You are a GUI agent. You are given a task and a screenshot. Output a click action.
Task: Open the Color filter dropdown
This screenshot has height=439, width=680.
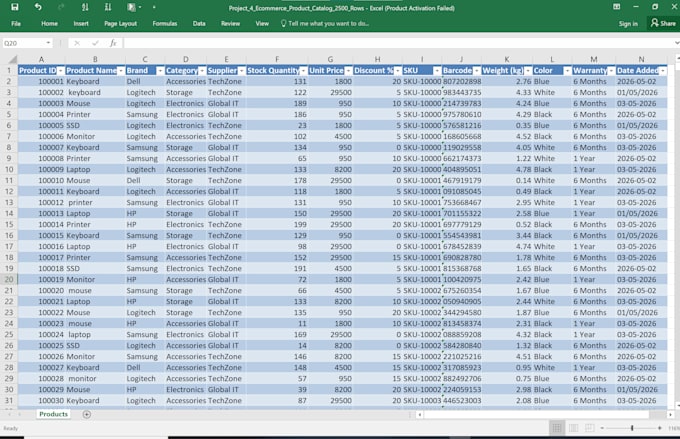[x=567, y=71]
